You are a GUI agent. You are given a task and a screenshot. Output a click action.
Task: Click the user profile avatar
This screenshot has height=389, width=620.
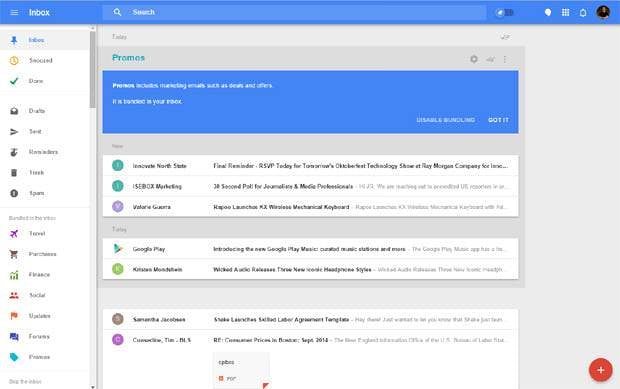coord(603,12)
